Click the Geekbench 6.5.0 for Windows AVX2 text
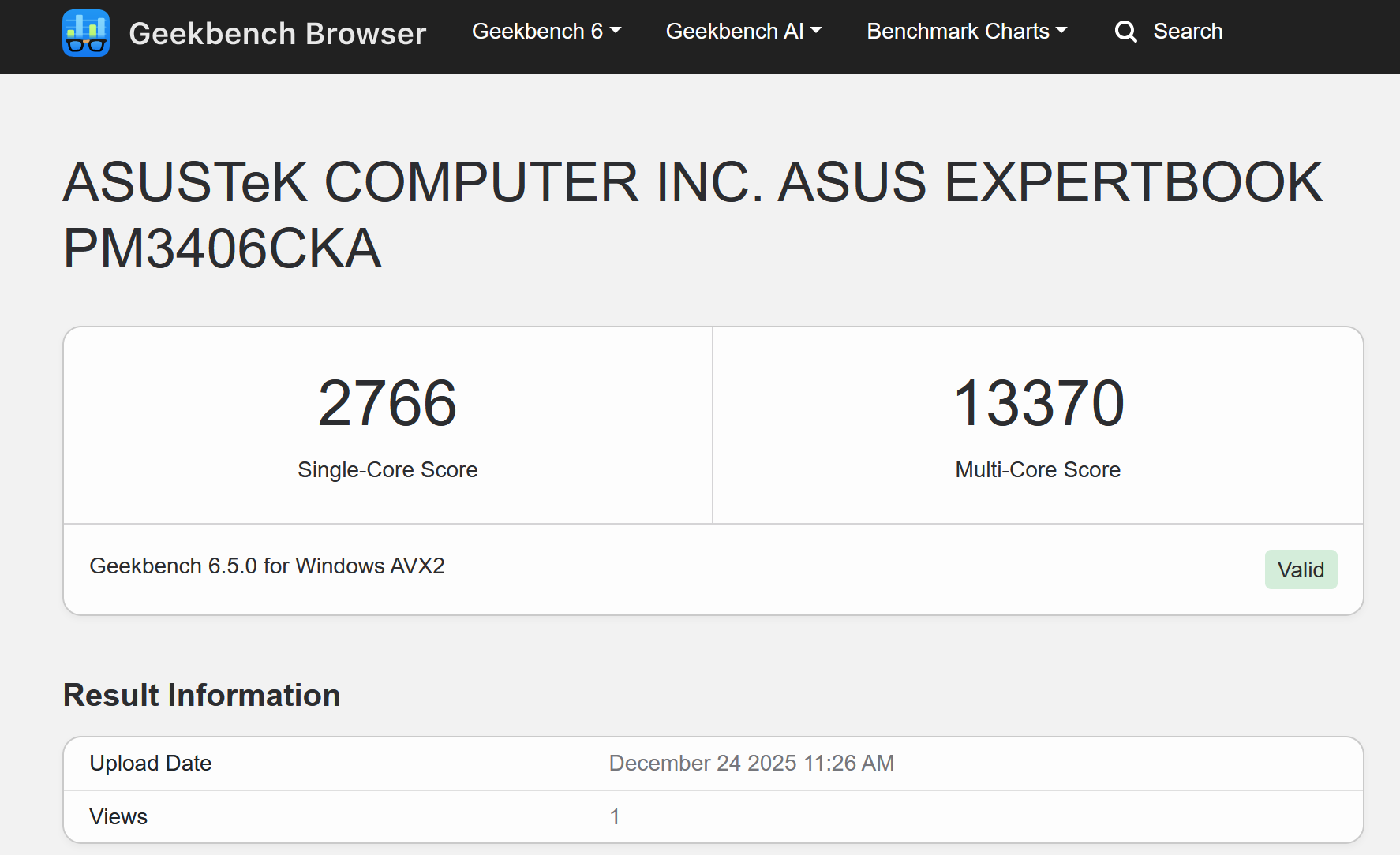 click(267, 566)
